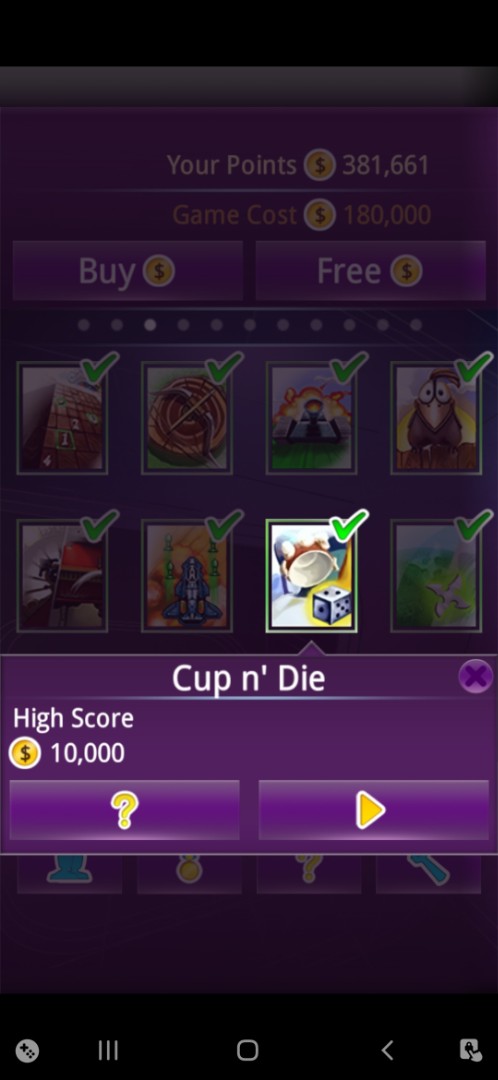Go to the last page indicator dot
The width and height of the screenshot is (498, 1080).
(416, 324)
